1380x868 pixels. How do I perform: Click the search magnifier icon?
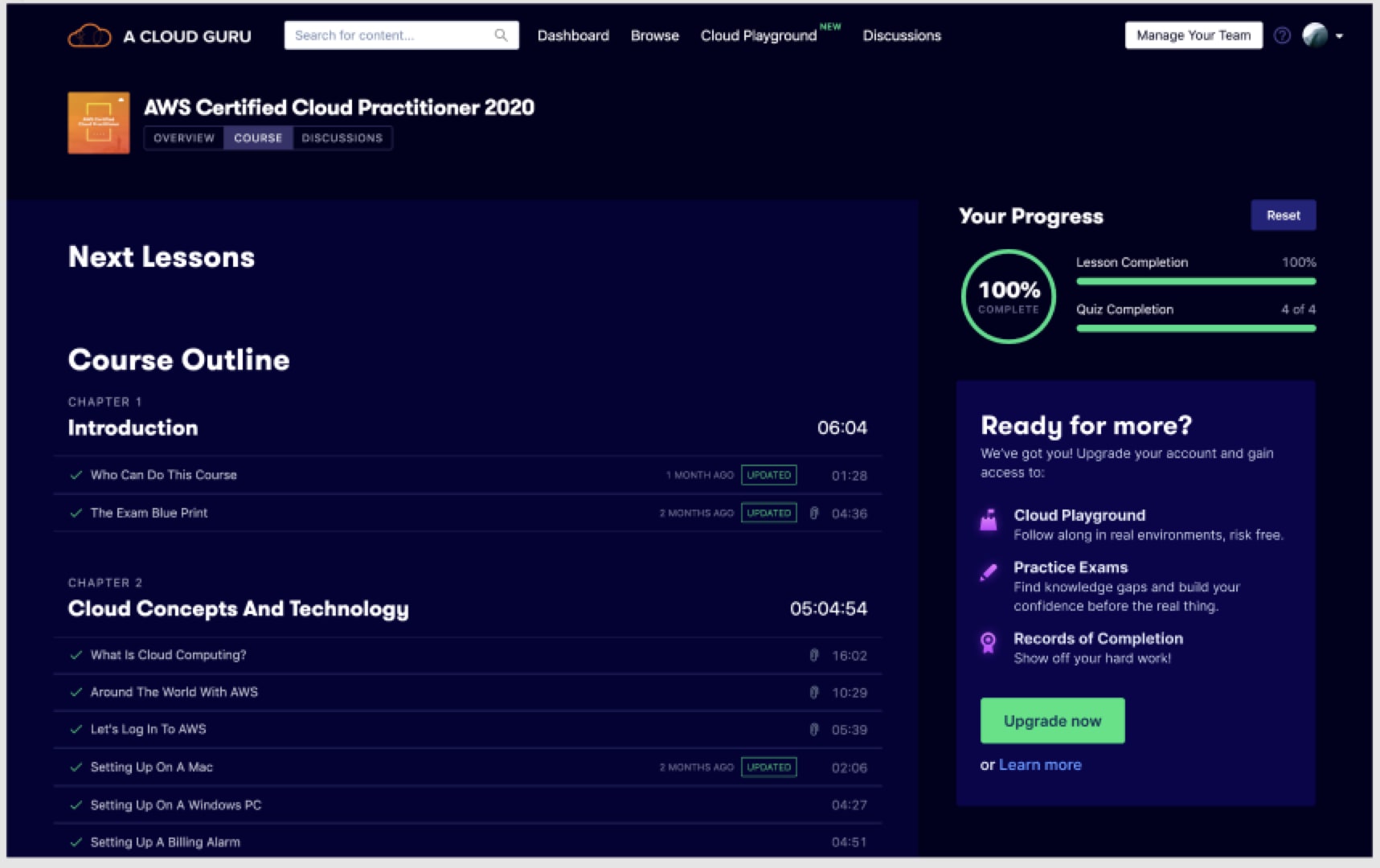point(501,35)
